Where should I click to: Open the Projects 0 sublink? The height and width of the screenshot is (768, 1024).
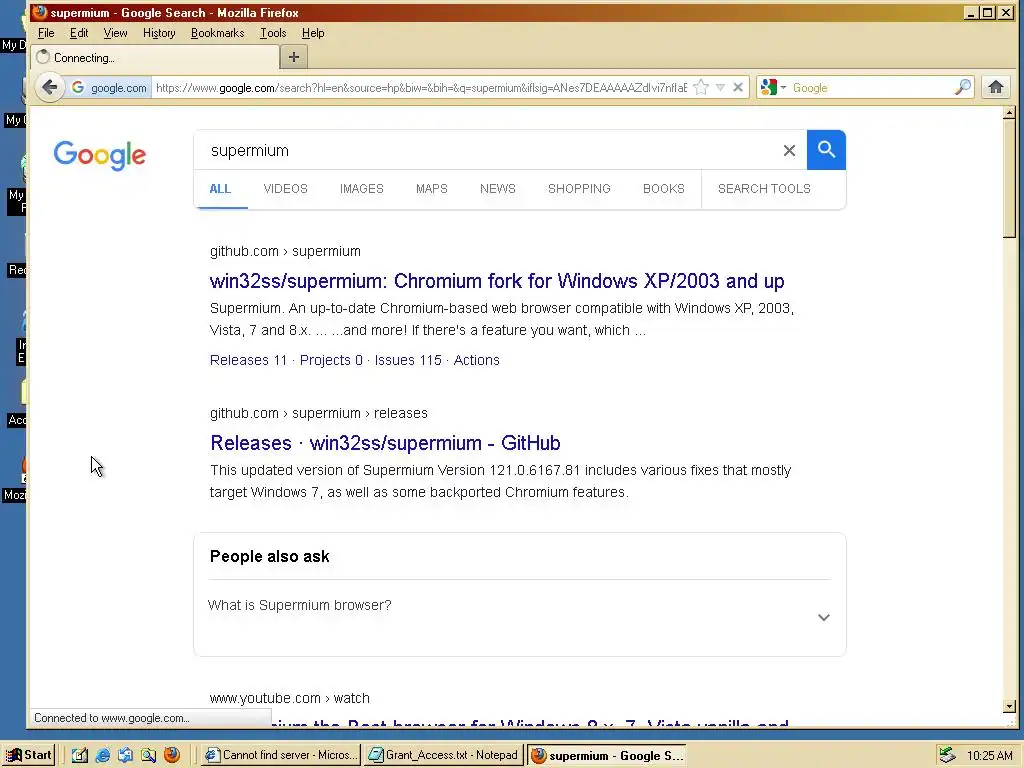[331, 360]
